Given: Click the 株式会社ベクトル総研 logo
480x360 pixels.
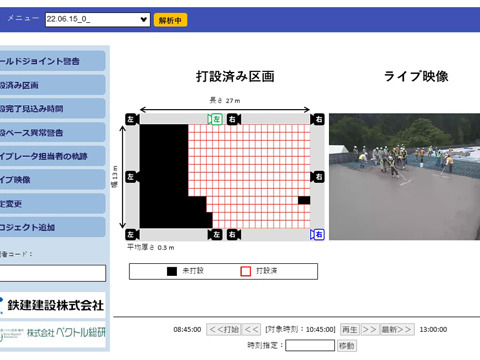Looking at the screenshot, I should coord(52,333).
